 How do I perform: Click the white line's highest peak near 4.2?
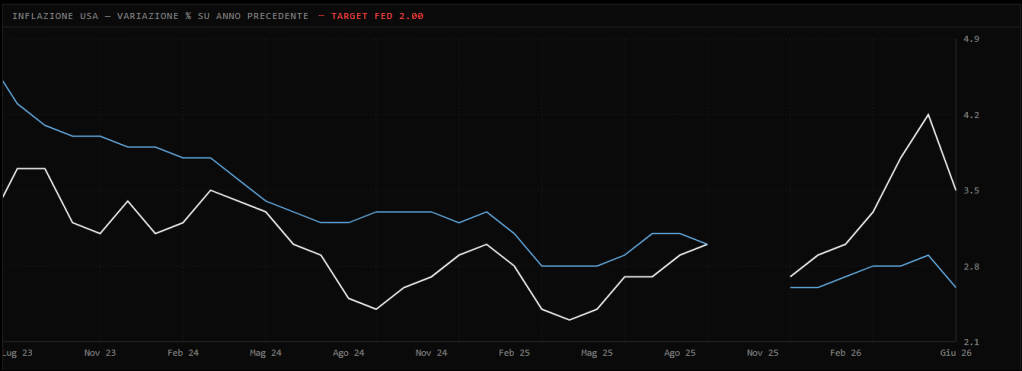pos(928,115)
